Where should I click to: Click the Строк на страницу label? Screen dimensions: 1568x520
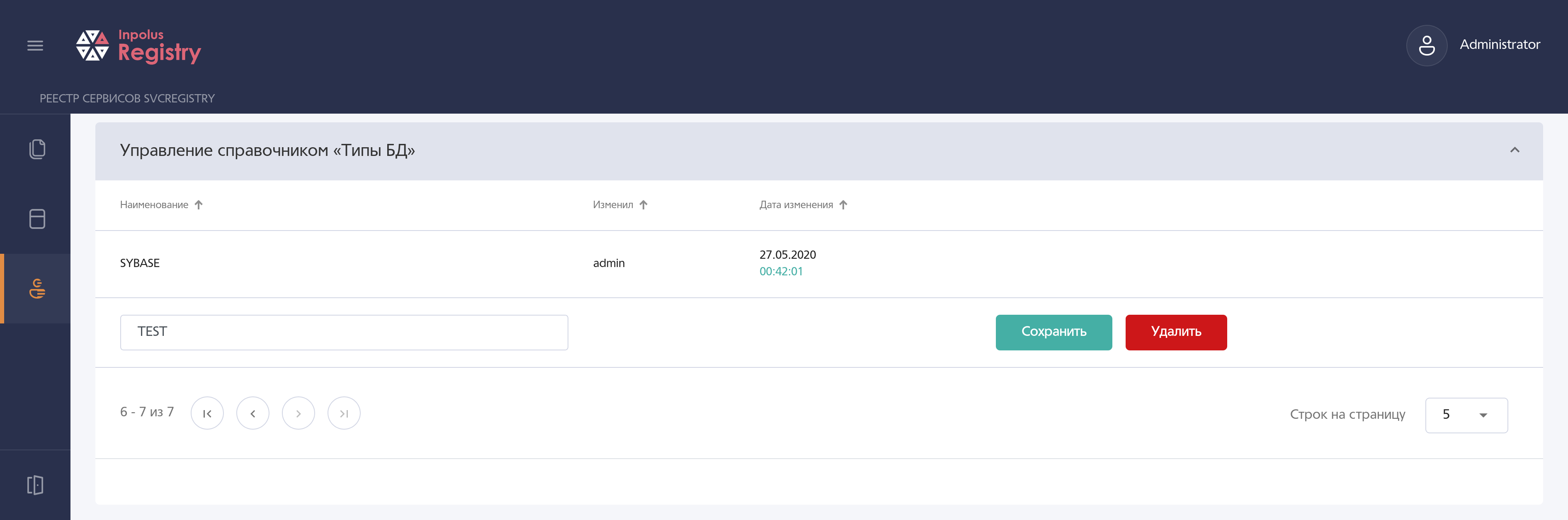pos(1348,415)
